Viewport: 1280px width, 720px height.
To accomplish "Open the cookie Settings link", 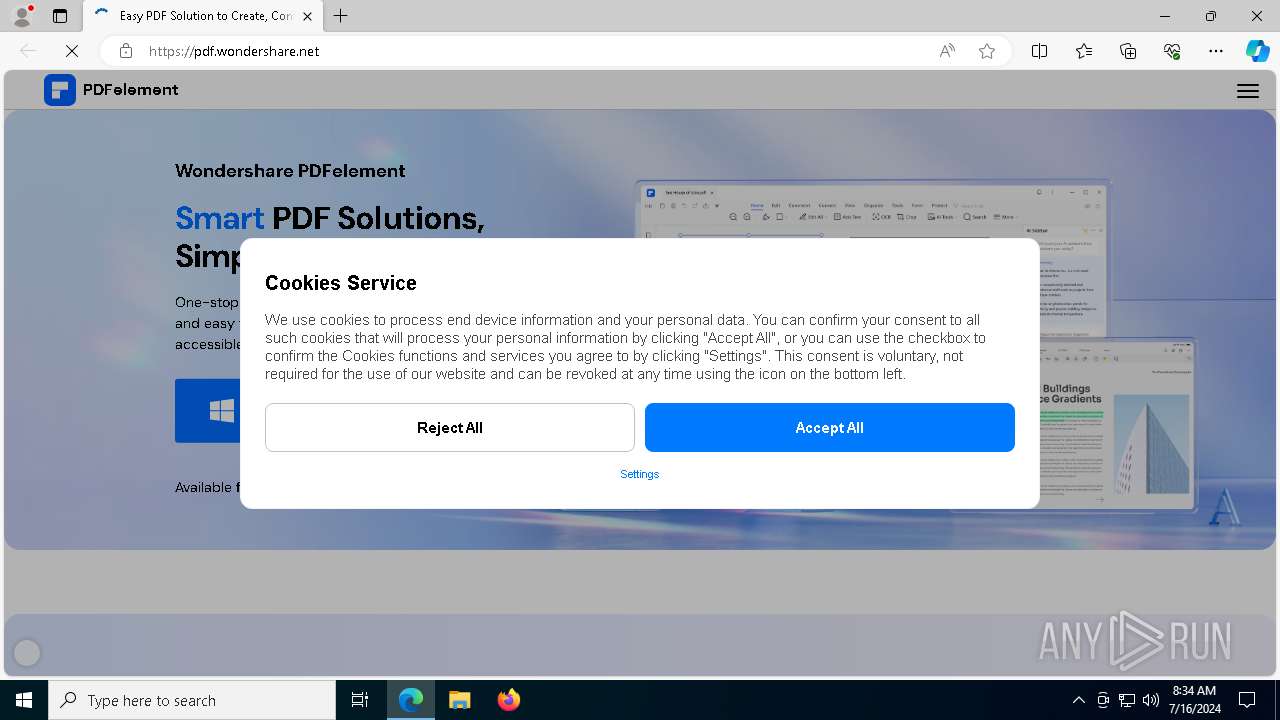I will pos(639,474).
